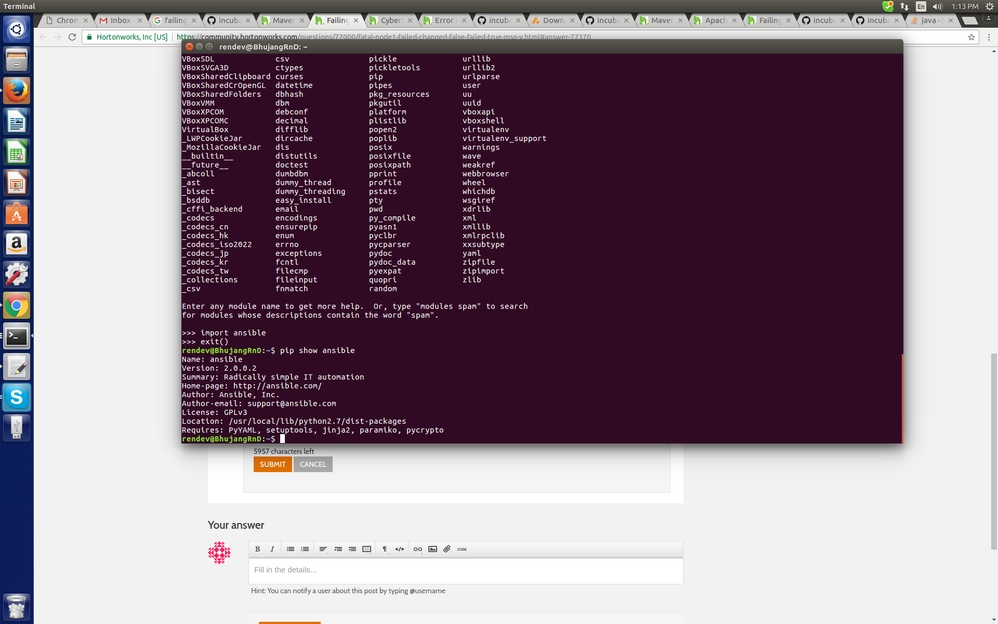
Task: Open text alignment options in editor
Action: (x=323, y=549)
